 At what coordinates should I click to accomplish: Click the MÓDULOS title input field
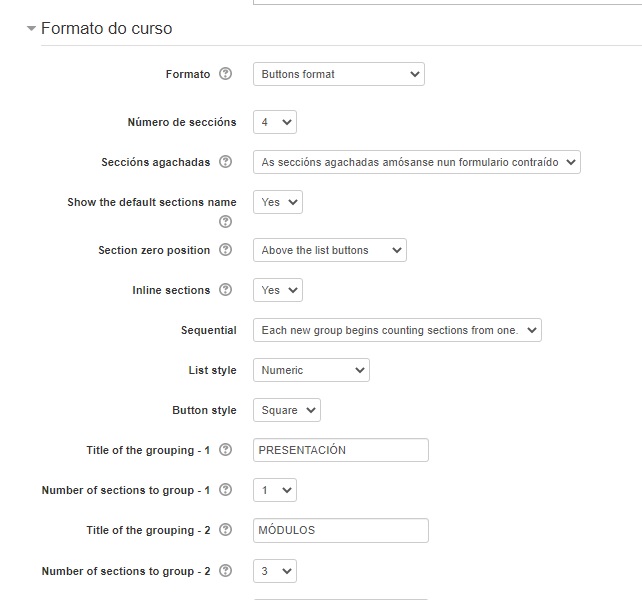[x=340, y=530]
